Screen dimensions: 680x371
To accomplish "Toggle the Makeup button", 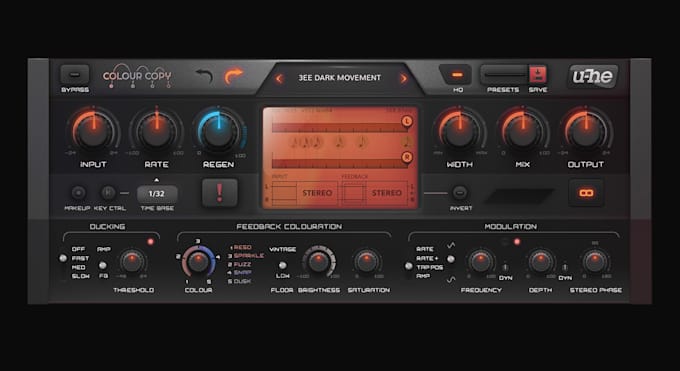I will point(78,192).
